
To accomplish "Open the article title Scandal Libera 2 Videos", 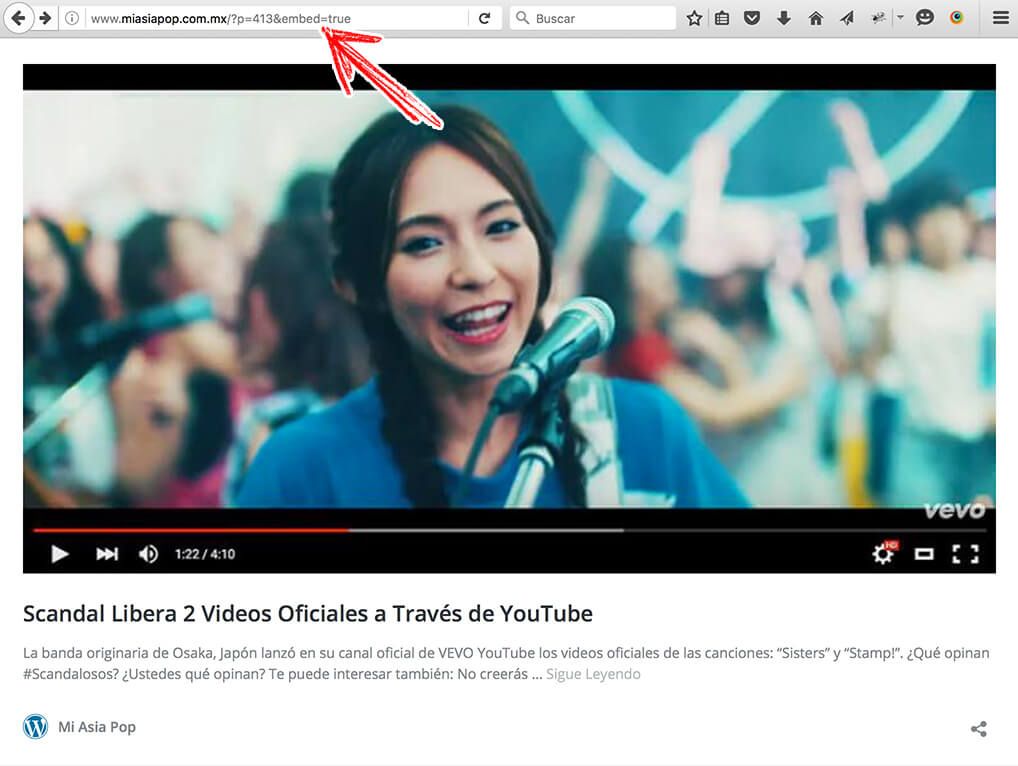I will (308, 613).
